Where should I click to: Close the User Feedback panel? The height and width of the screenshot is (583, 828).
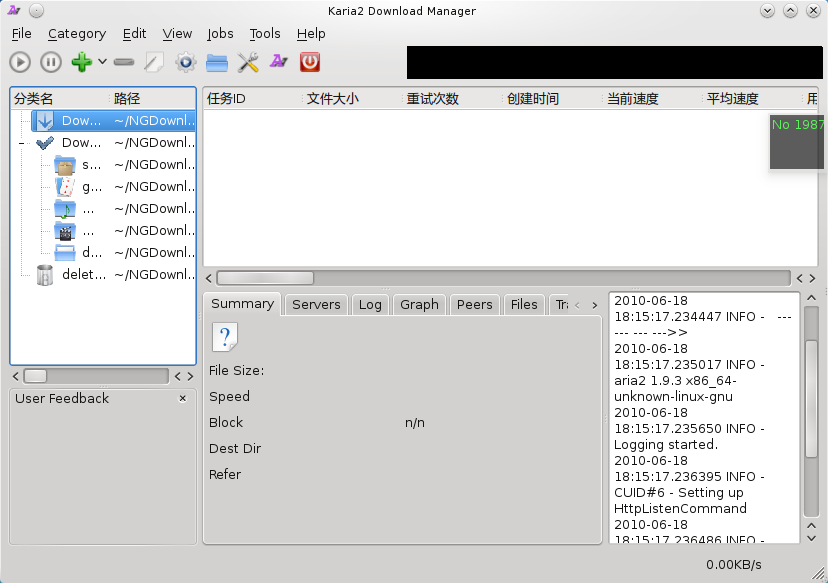click(183, 399)
